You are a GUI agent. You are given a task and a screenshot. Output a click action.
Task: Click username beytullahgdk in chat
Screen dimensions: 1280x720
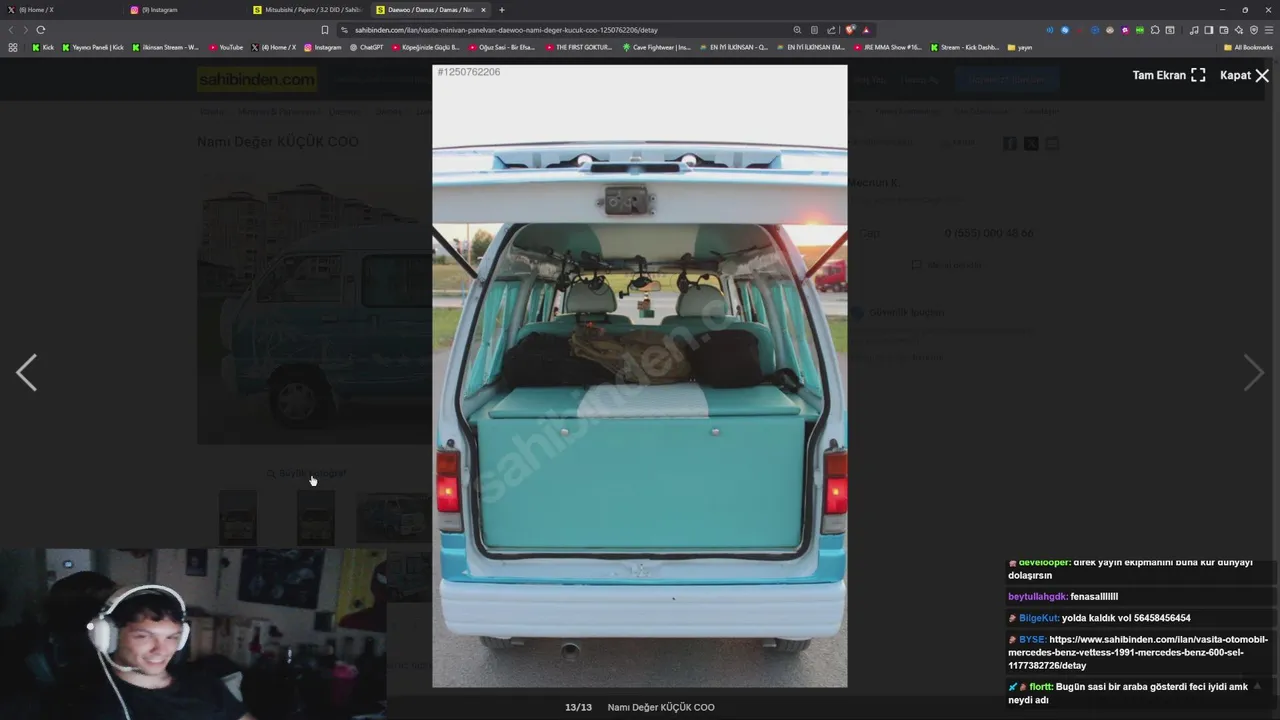coord(1037,597)
